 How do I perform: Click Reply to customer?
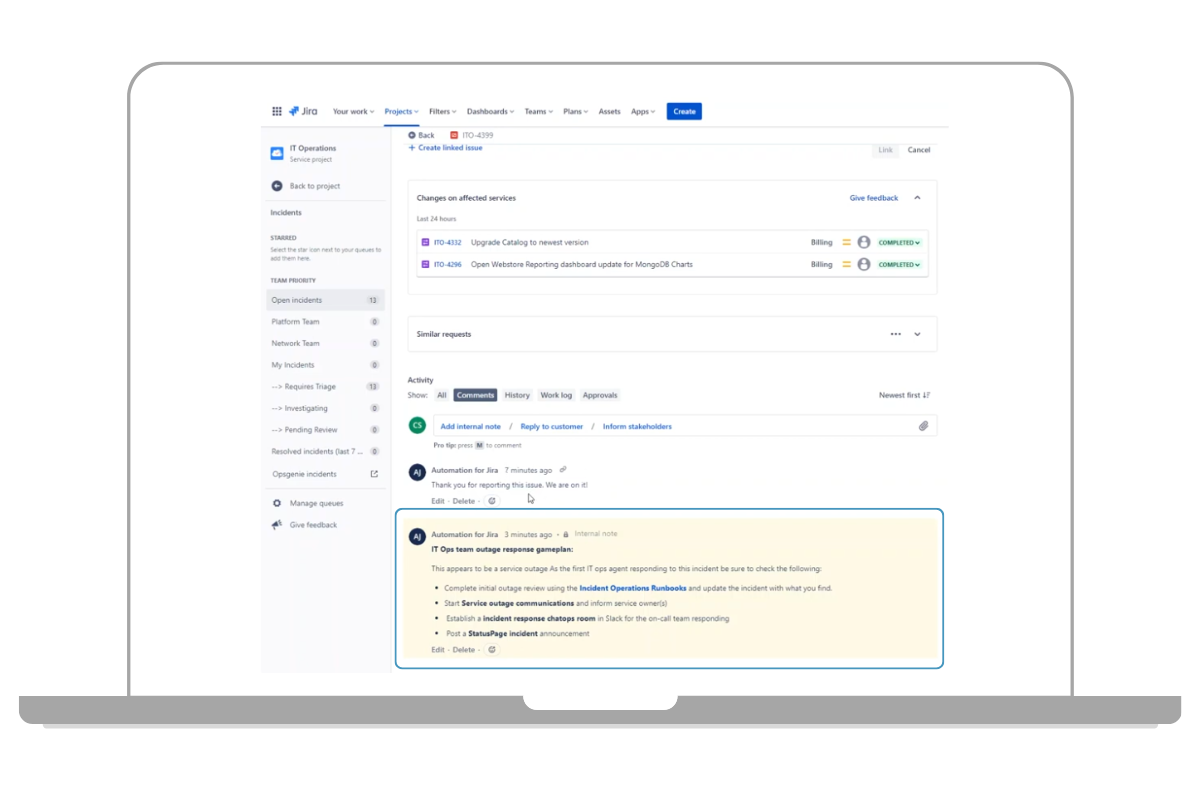click(552, 426)
